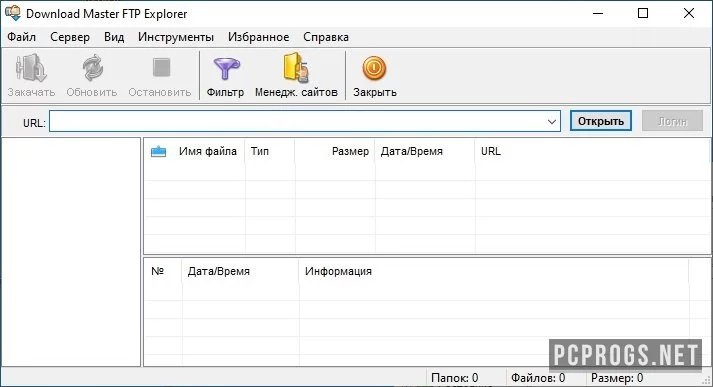Expand the URL history dropdown arrow

[552, 121]
